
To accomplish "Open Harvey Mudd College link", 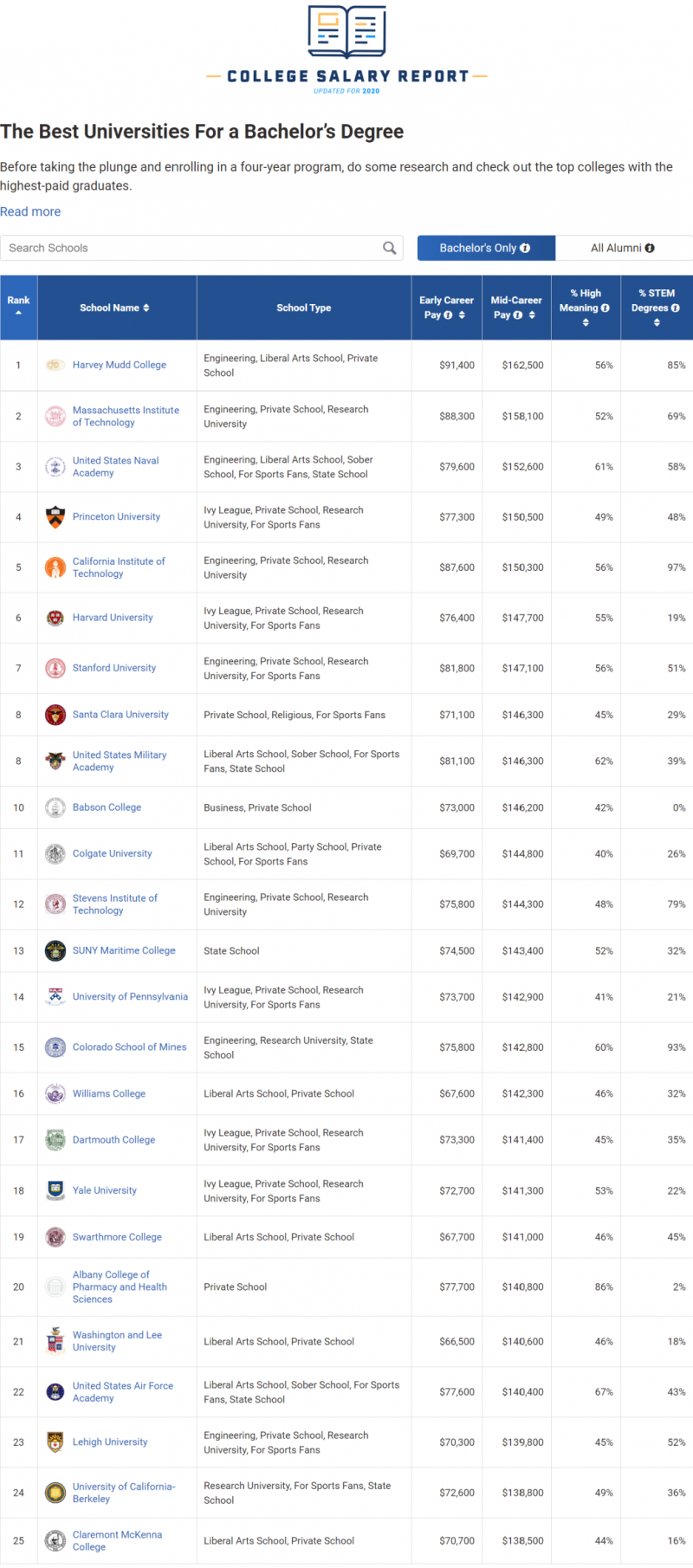I will coord(120,365).
